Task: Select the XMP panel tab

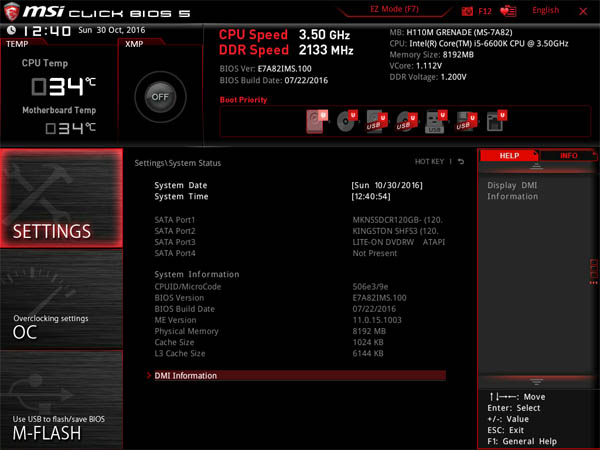Action: coord(134,44)
